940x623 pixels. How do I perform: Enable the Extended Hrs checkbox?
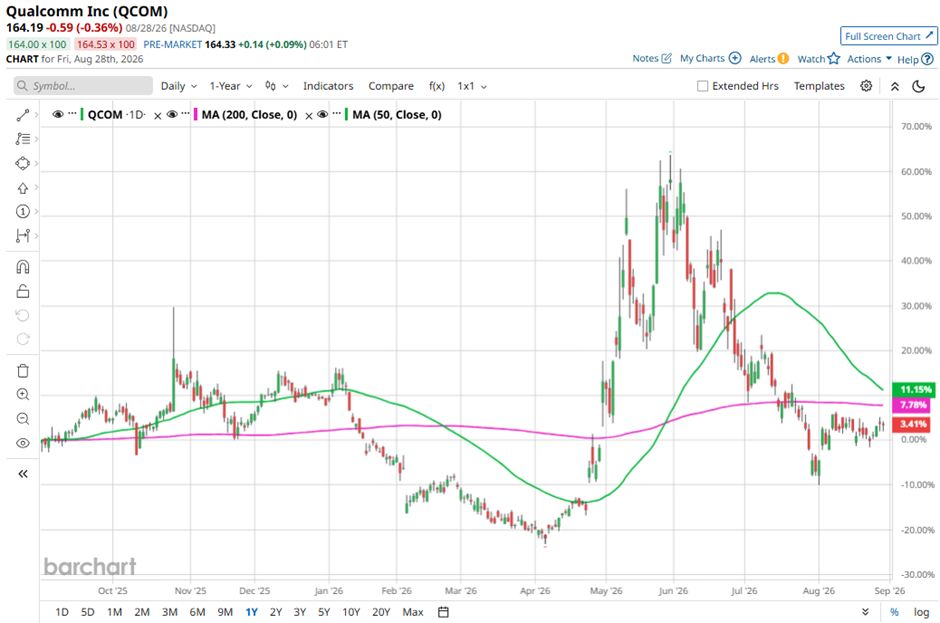click(x=703, y=86)
